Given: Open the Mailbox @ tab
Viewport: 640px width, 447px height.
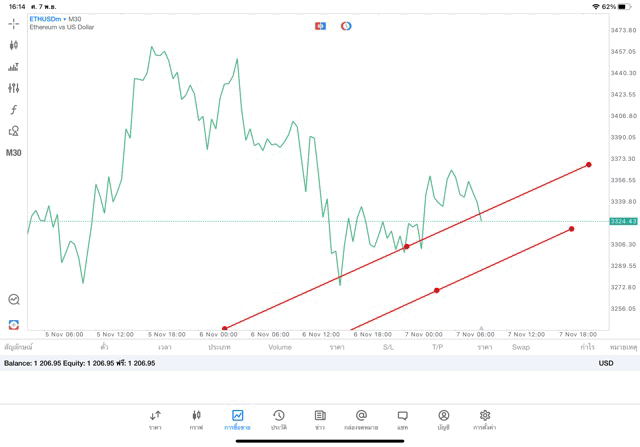Looking at the screenshot, I should (361, 419).
